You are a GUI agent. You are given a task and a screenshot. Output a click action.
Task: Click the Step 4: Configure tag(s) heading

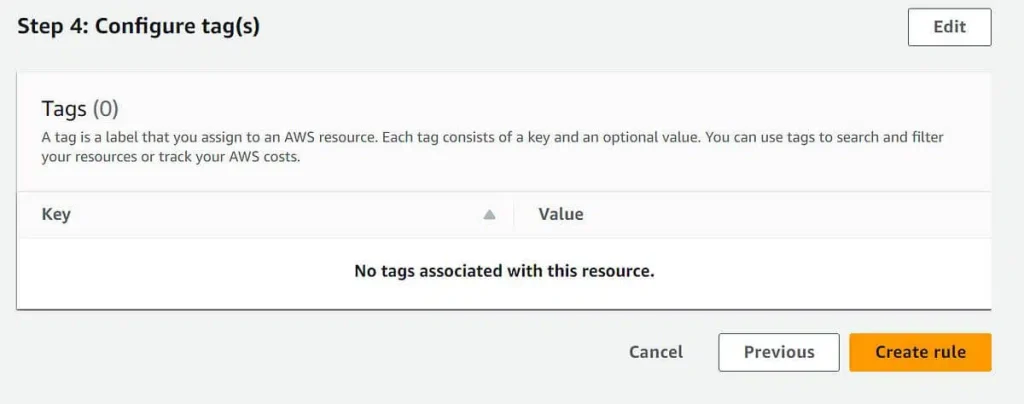pos(138,27)
